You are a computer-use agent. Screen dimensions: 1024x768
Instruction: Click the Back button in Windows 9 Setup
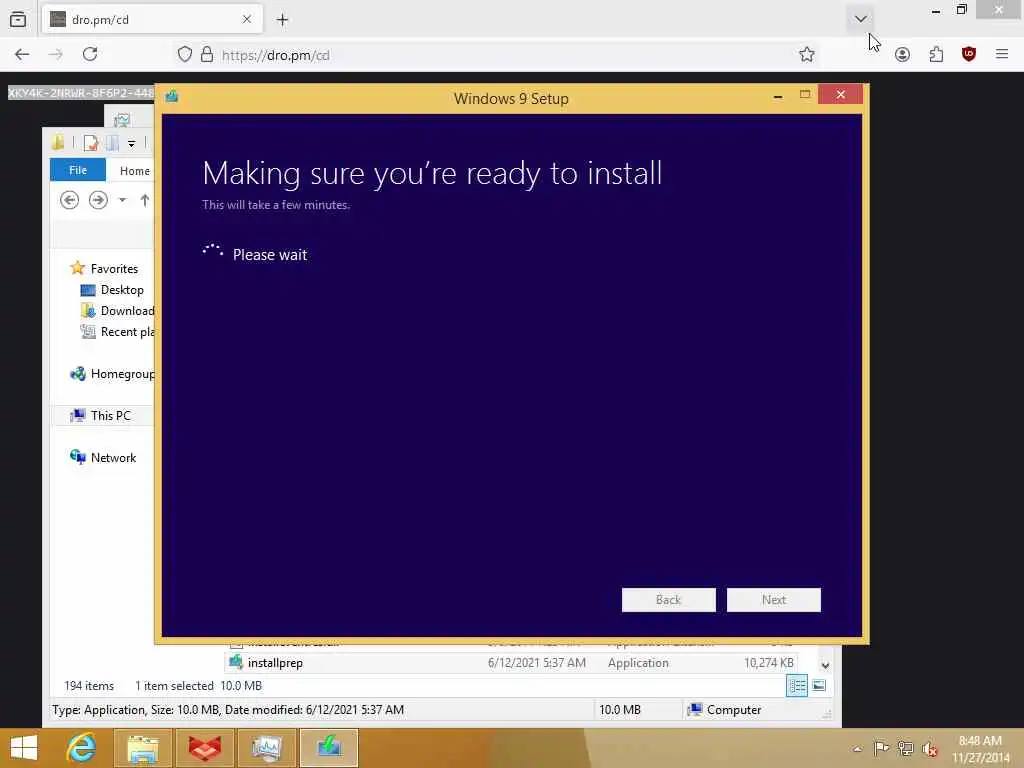(x=668, y=600)
